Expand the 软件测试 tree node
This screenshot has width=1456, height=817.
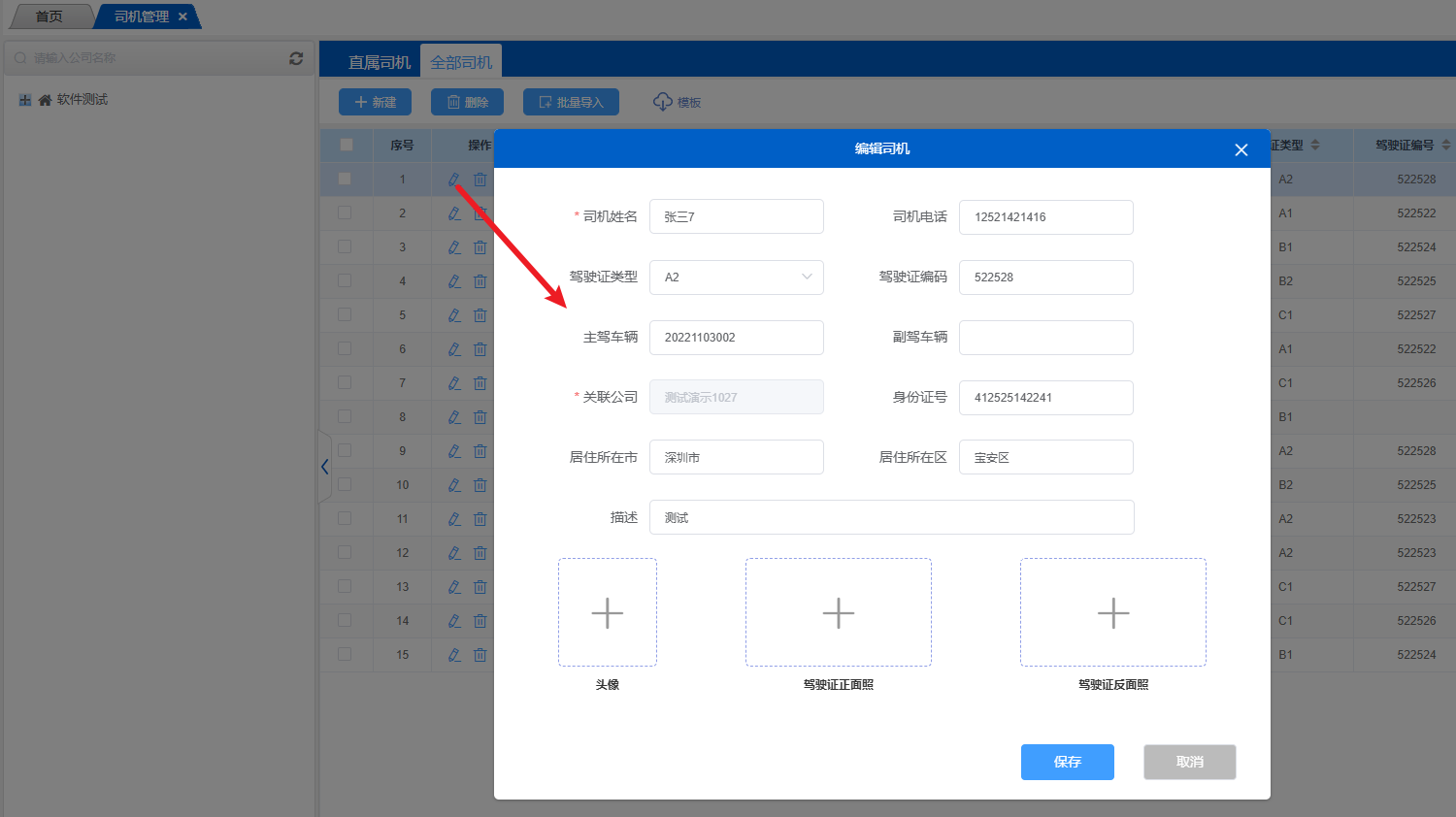[x=25, y=100]
